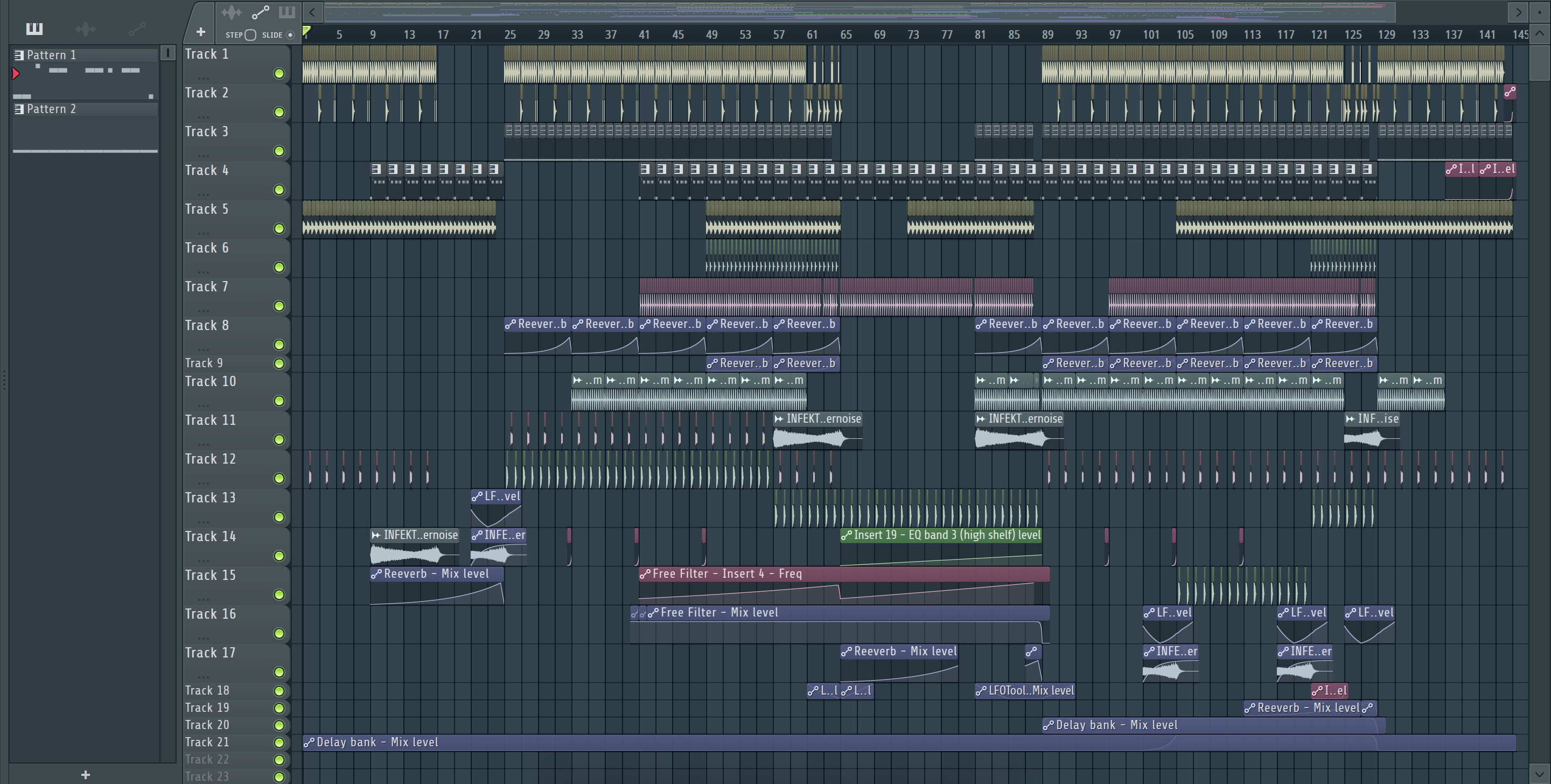Screen dimensions: 1551x784
Task: Jump to bar 65 on the timeline ruler
Action: [x=846, y=35]
